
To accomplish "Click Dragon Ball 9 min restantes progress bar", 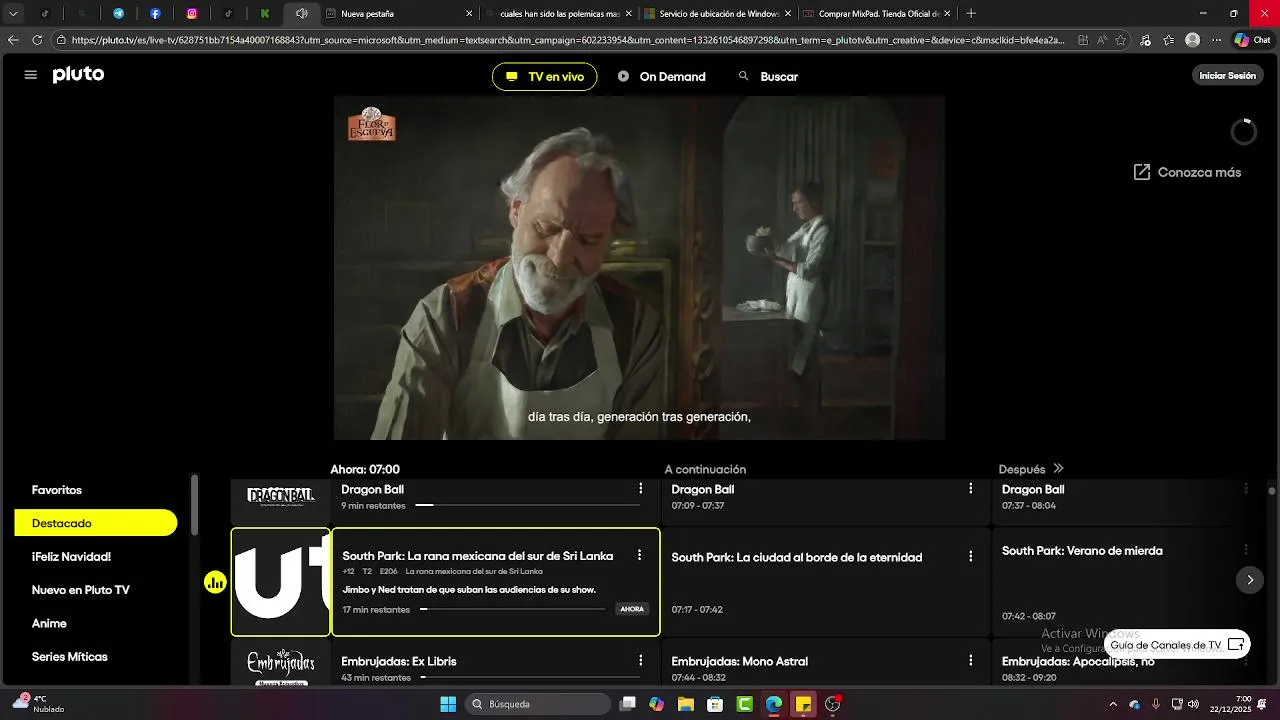I will (x=527, y=505).
